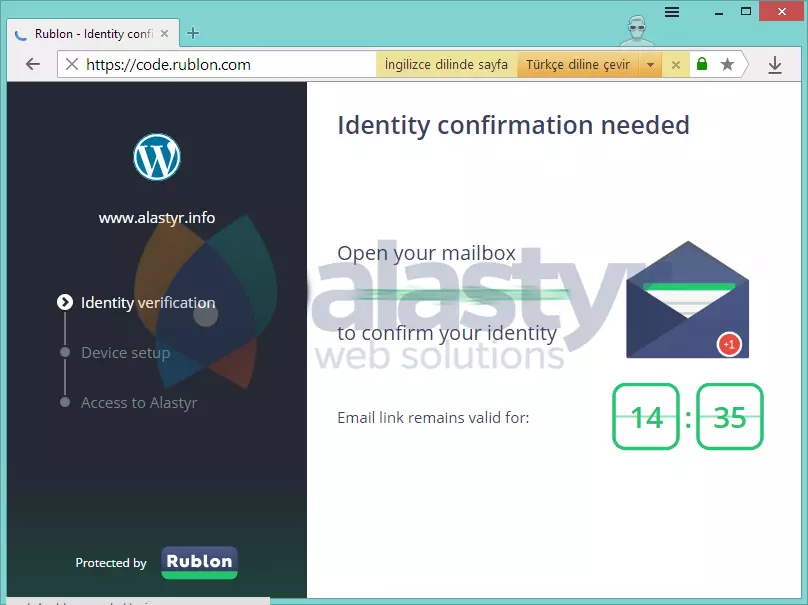
Task: Click the WordPress logo icon
Action: (157, 157)
